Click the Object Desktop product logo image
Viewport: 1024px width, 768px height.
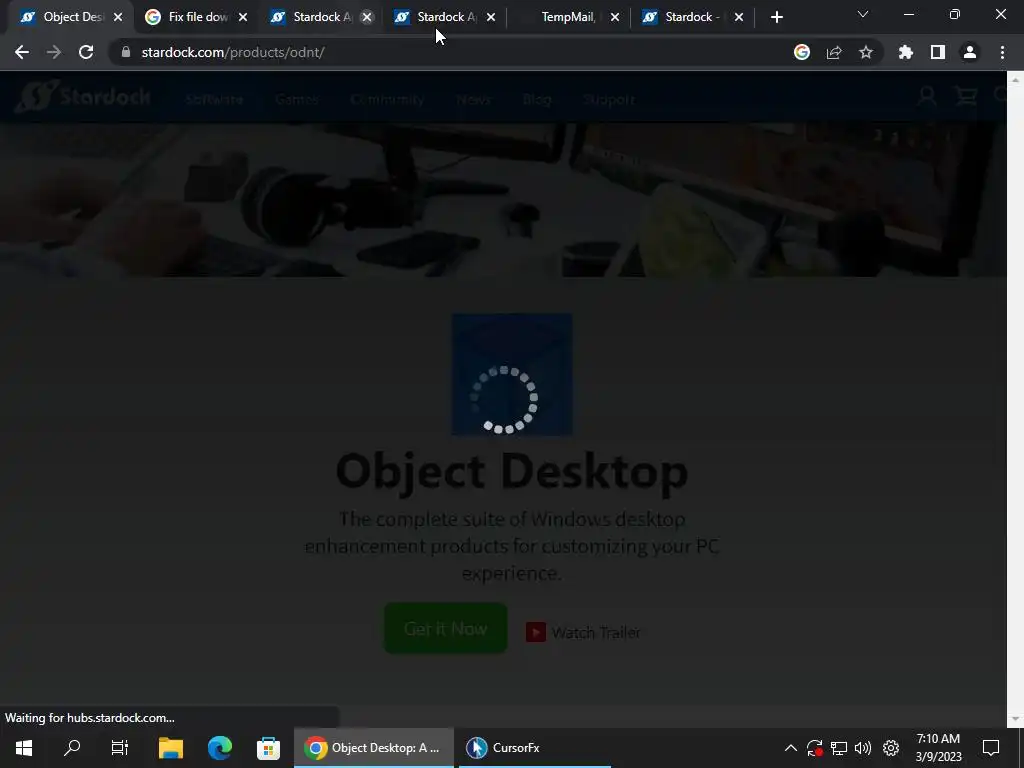pyautogui.click(x=512, y=374)
